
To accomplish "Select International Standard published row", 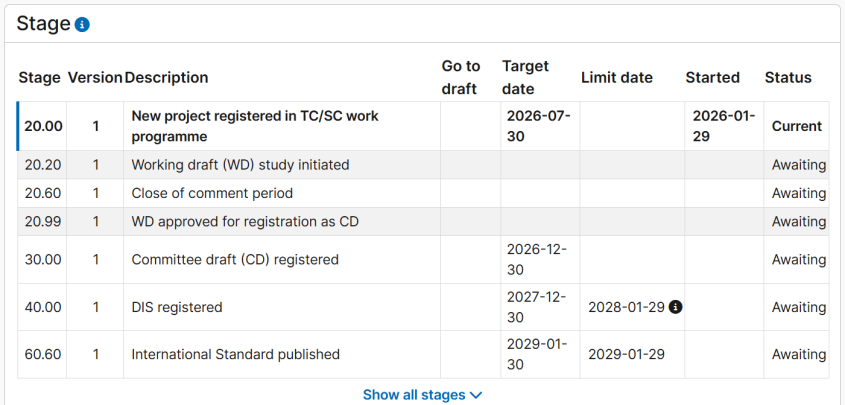I will point(236,354).
